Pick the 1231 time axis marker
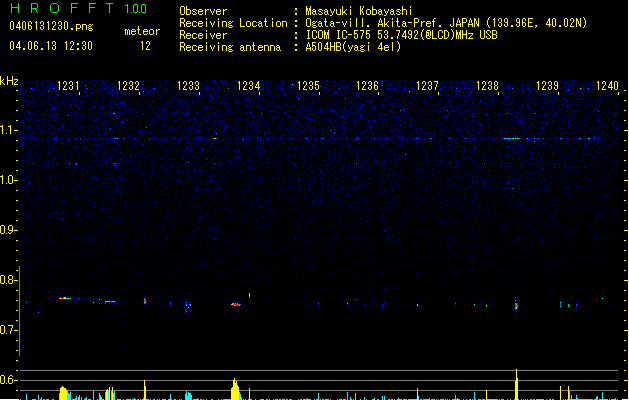The height and width of the screenshot is (400, 629). [x=69, y=85]
